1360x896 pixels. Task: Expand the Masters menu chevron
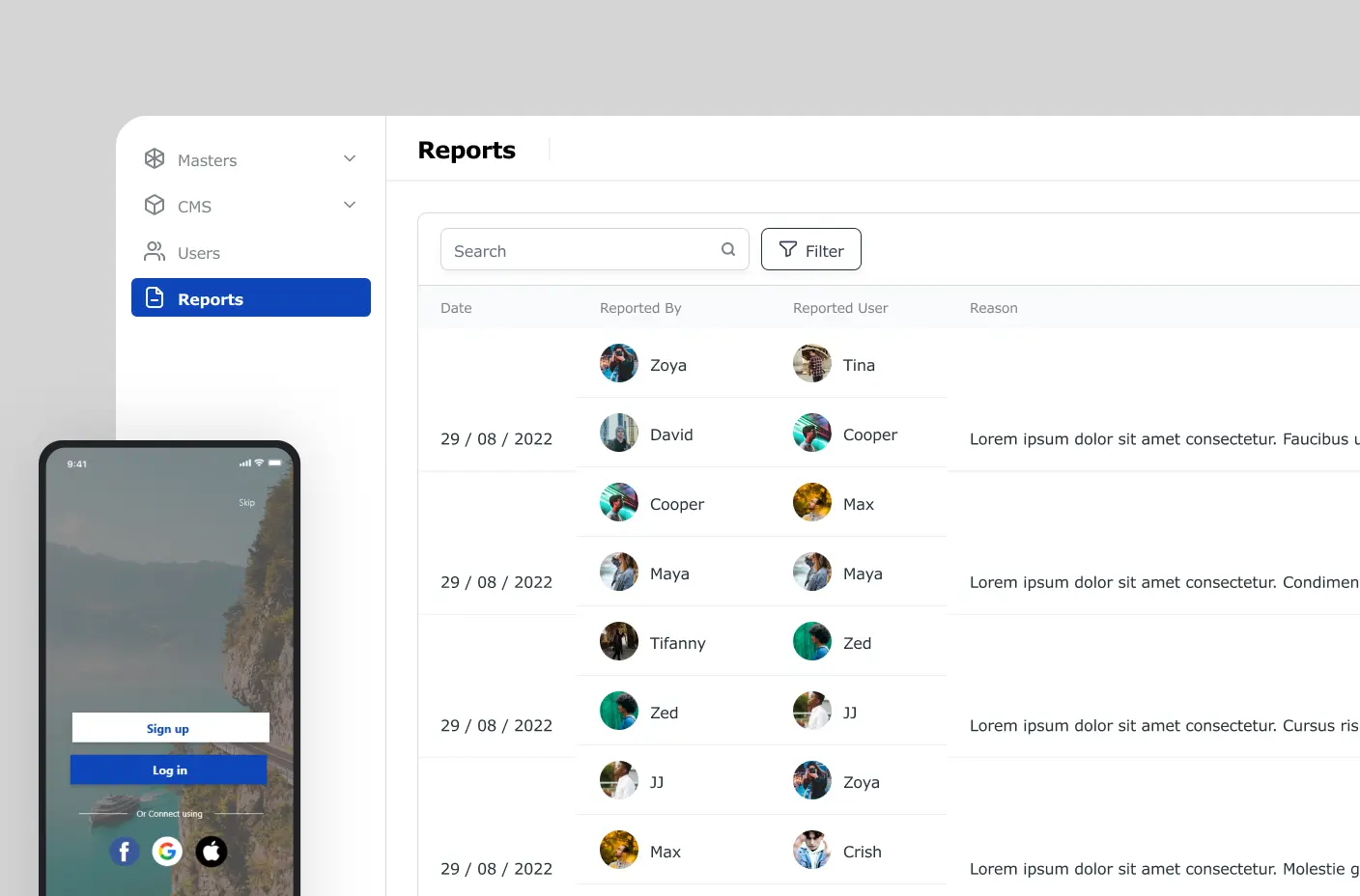pos(350,158)
